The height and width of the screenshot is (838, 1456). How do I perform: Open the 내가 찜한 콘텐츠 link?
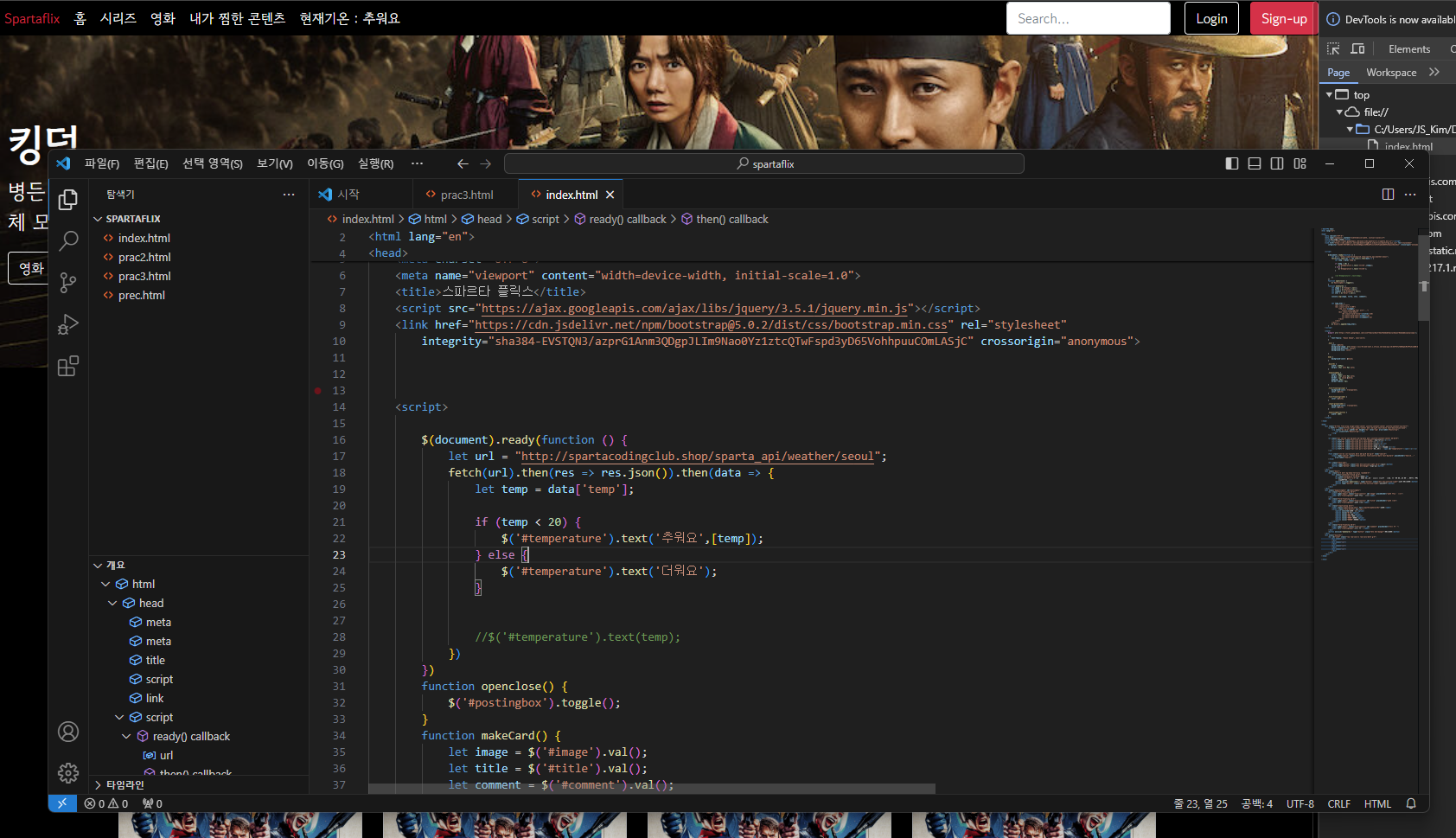coord(238,18)
